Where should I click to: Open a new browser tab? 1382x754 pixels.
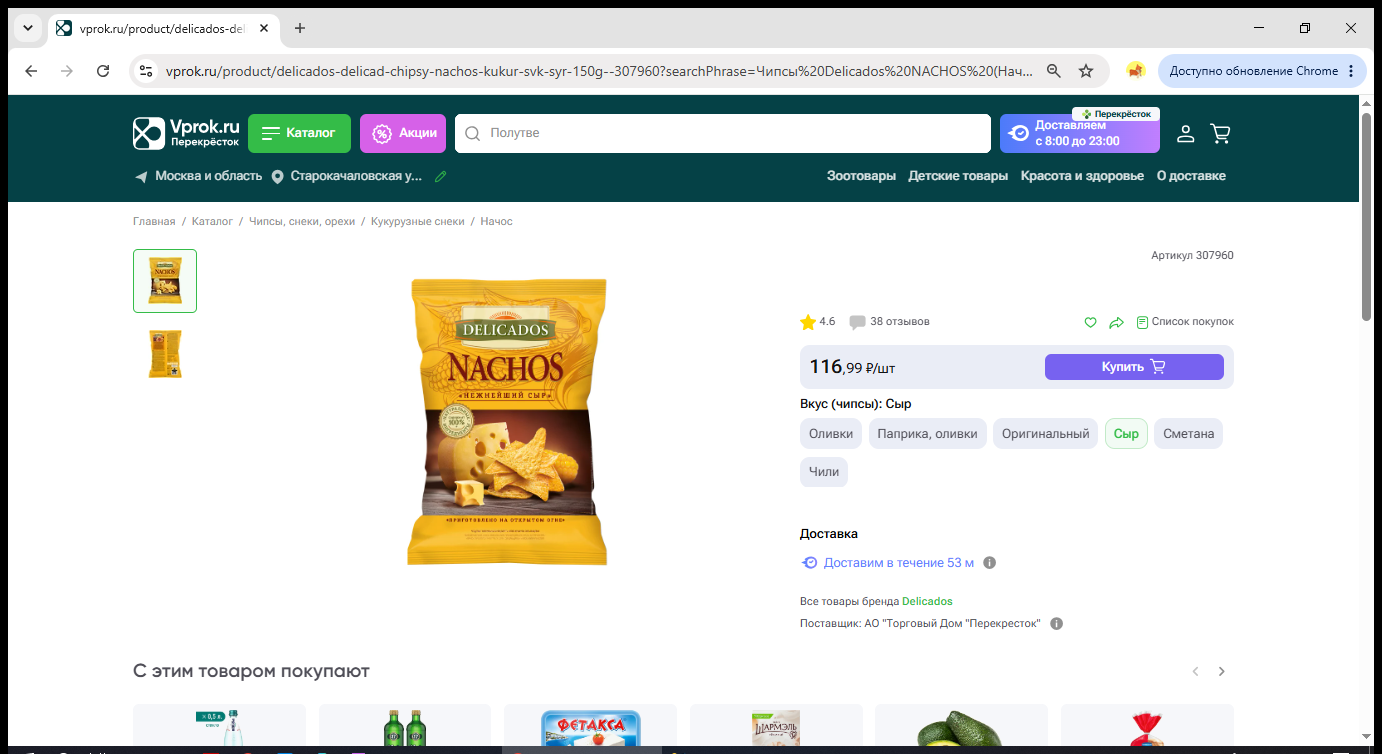pos(300,28)
